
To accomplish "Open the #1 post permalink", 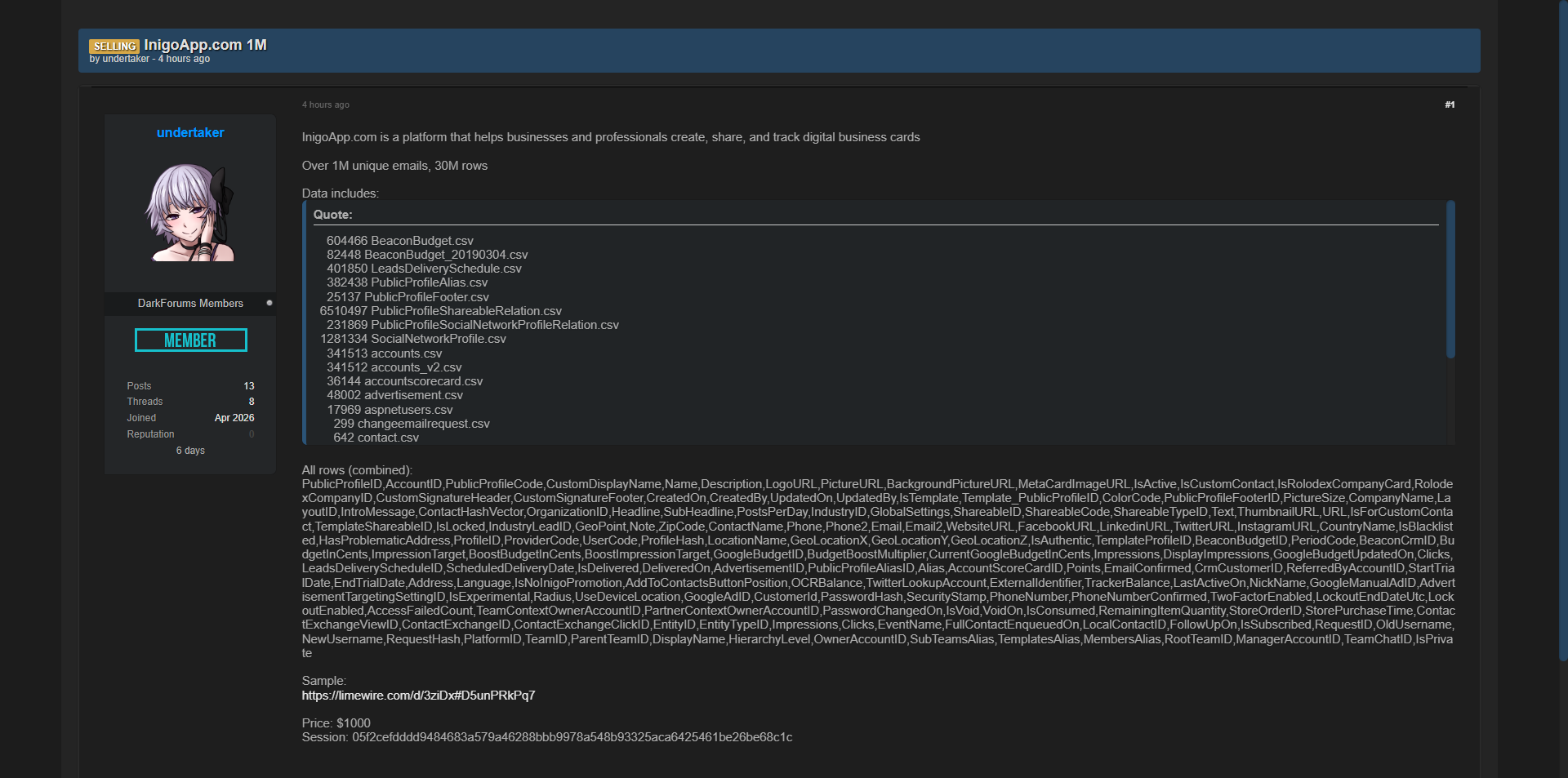I will point(1449,104).
